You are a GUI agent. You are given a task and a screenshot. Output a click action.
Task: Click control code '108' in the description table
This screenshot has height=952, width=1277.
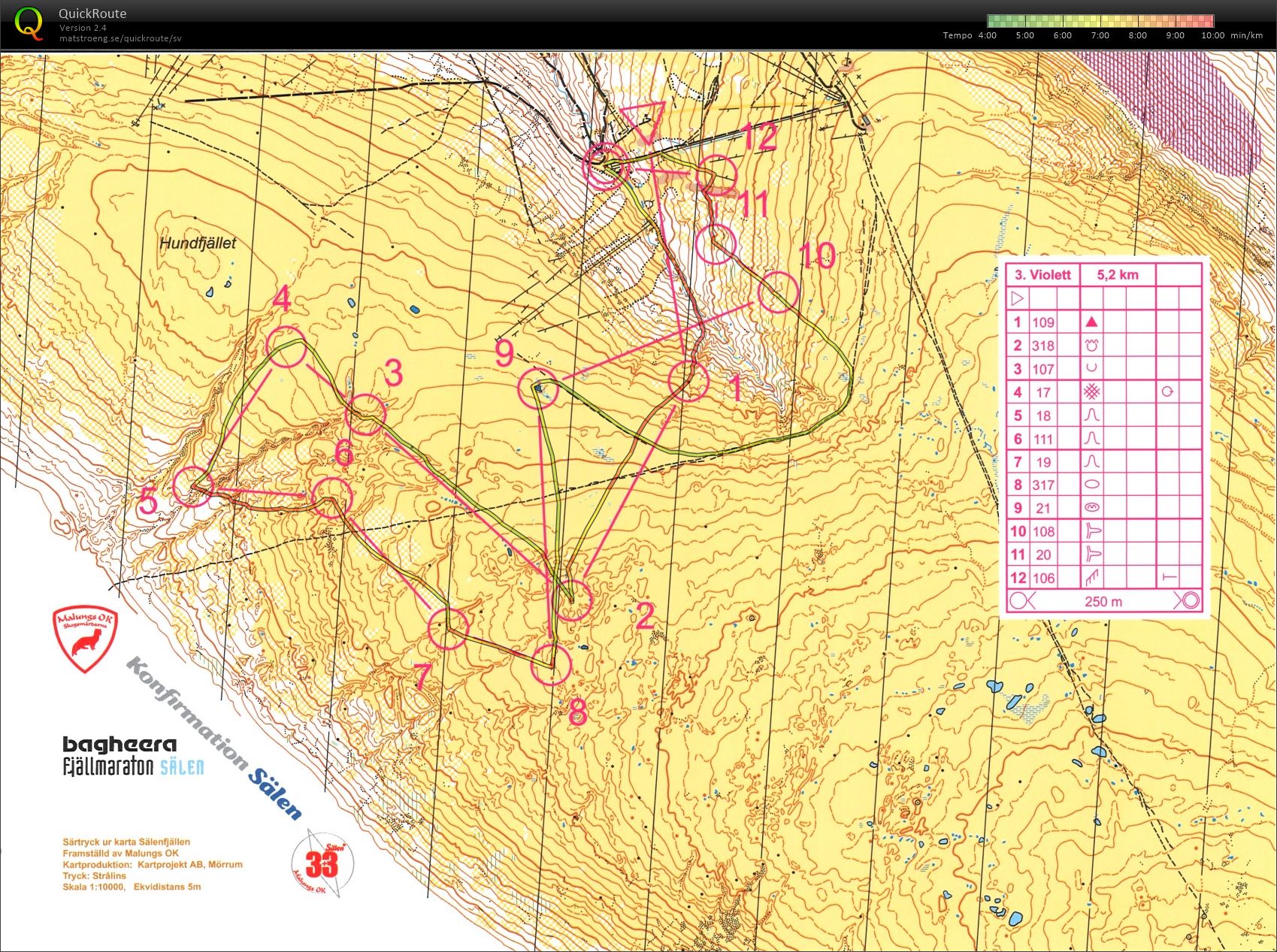coord(1042,531)
